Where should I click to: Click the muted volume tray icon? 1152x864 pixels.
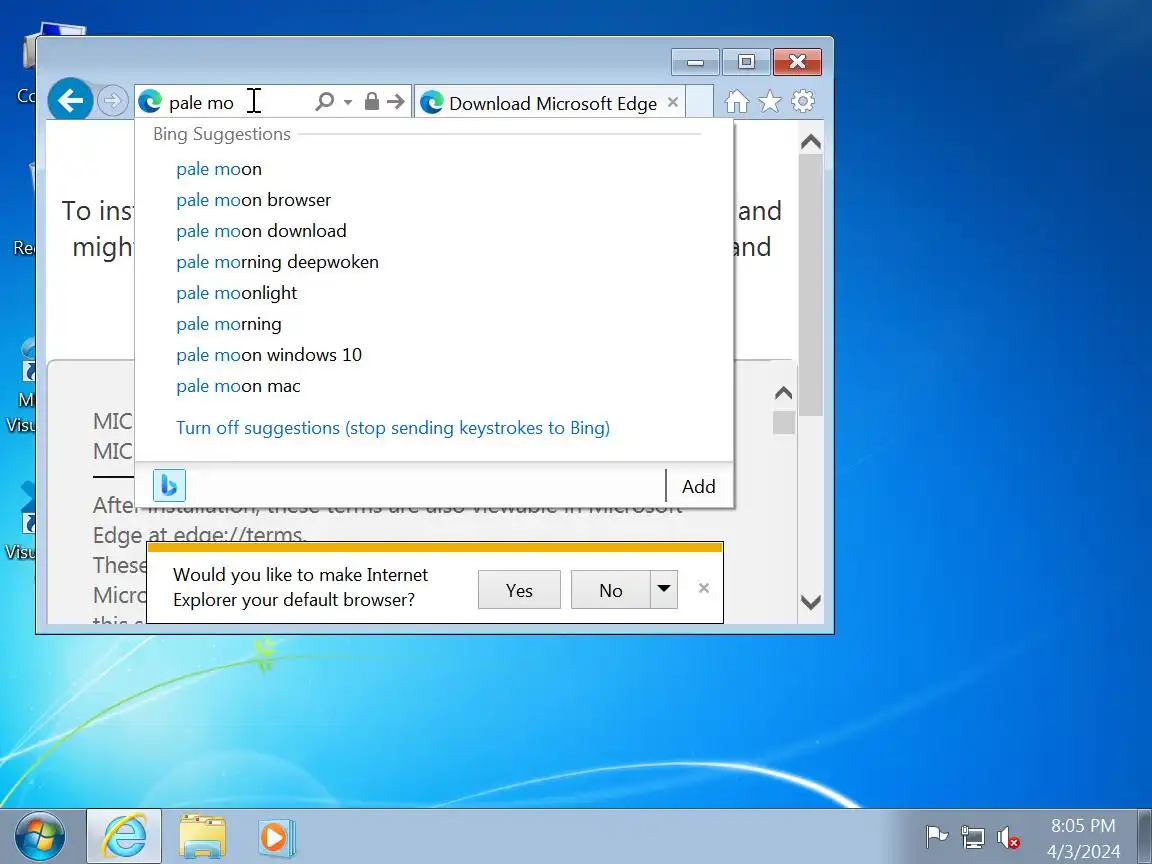(1008, 837)
